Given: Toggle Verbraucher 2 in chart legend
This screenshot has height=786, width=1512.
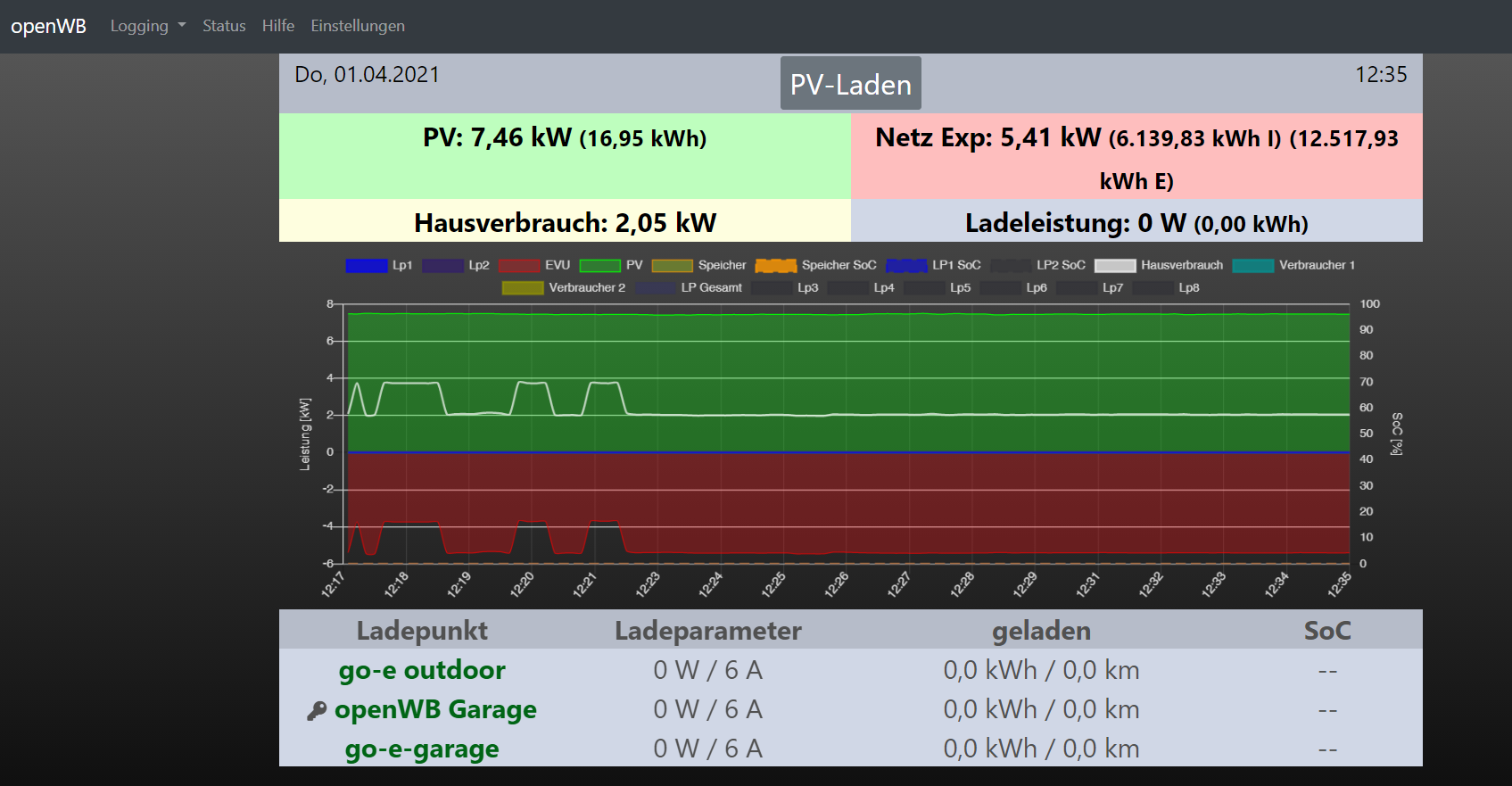Looking at the screenshot, I should (564, 287).
